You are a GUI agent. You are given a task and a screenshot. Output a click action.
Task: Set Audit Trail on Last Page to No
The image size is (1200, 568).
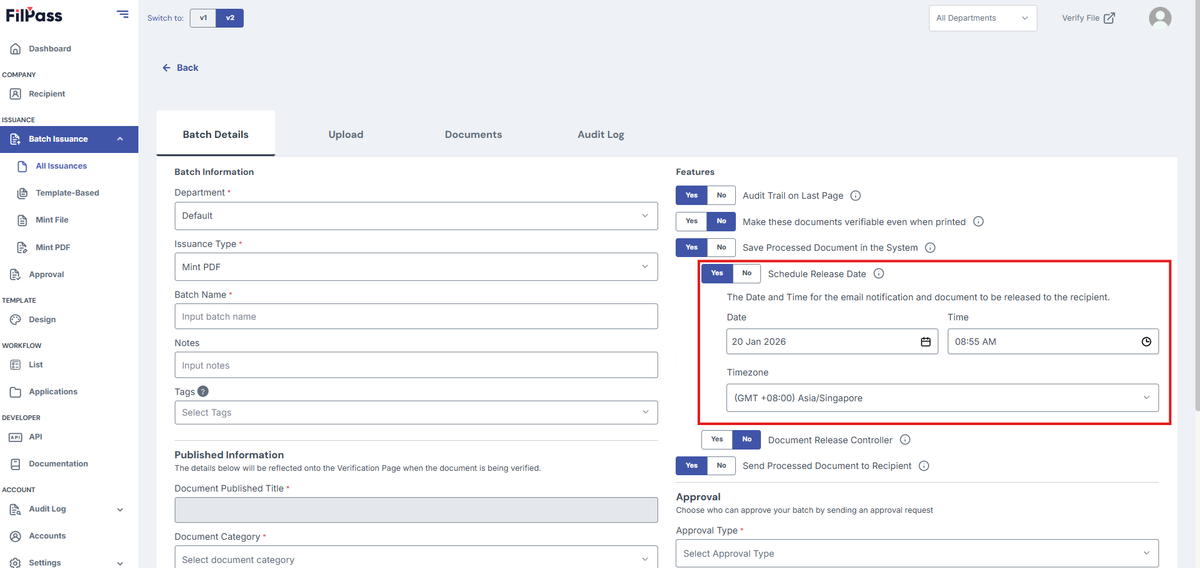pos(721,196)
